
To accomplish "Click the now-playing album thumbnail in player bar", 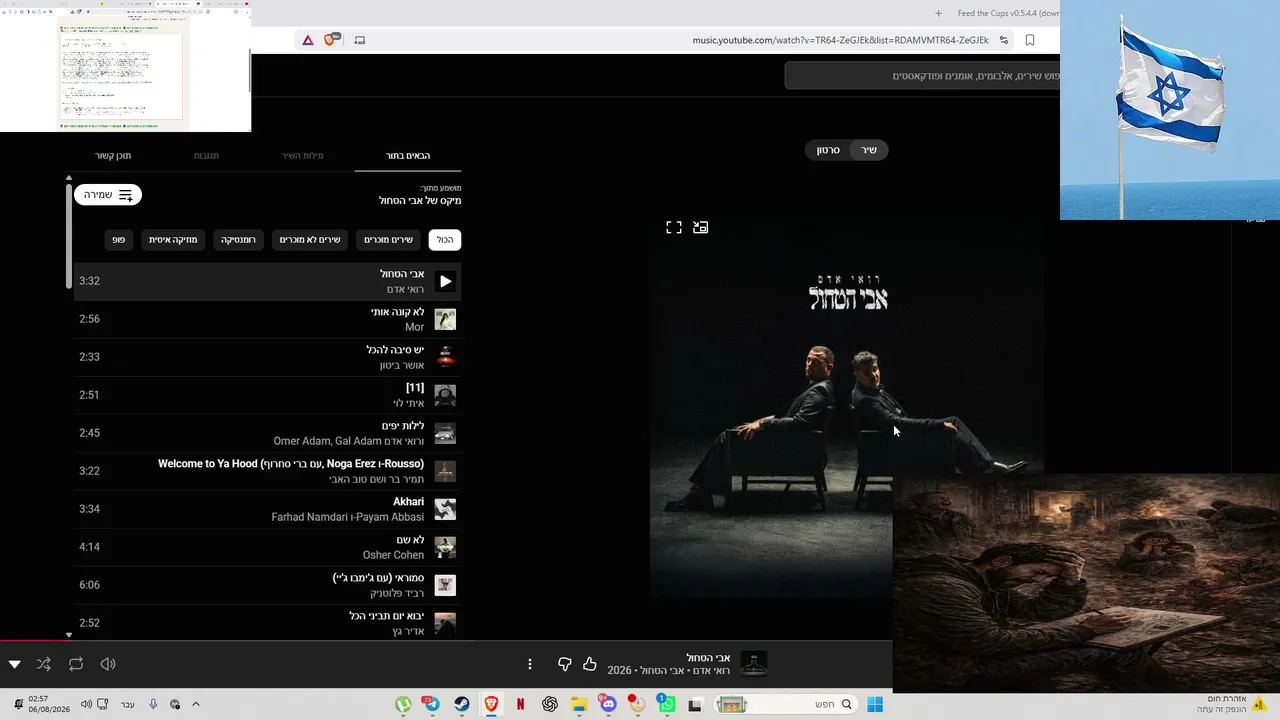I will 753,664.
